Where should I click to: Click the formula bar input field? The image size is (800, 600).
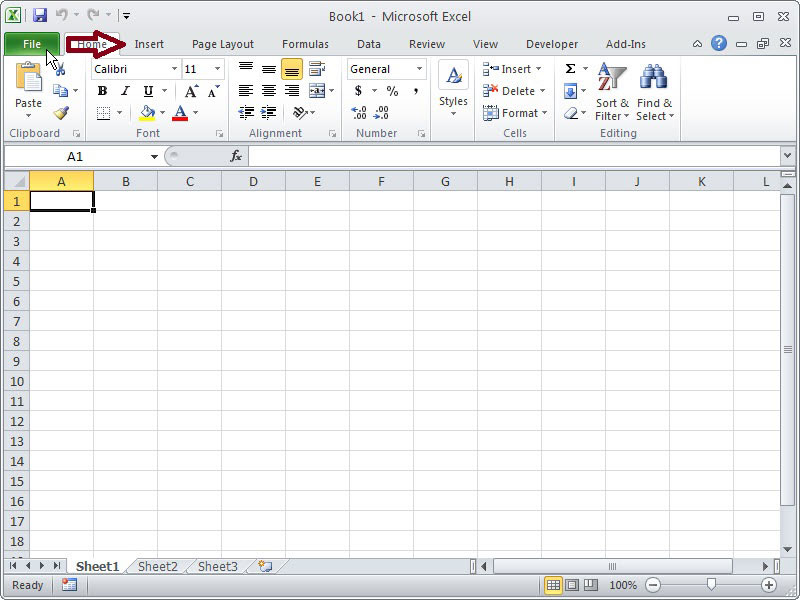(514, 156)
